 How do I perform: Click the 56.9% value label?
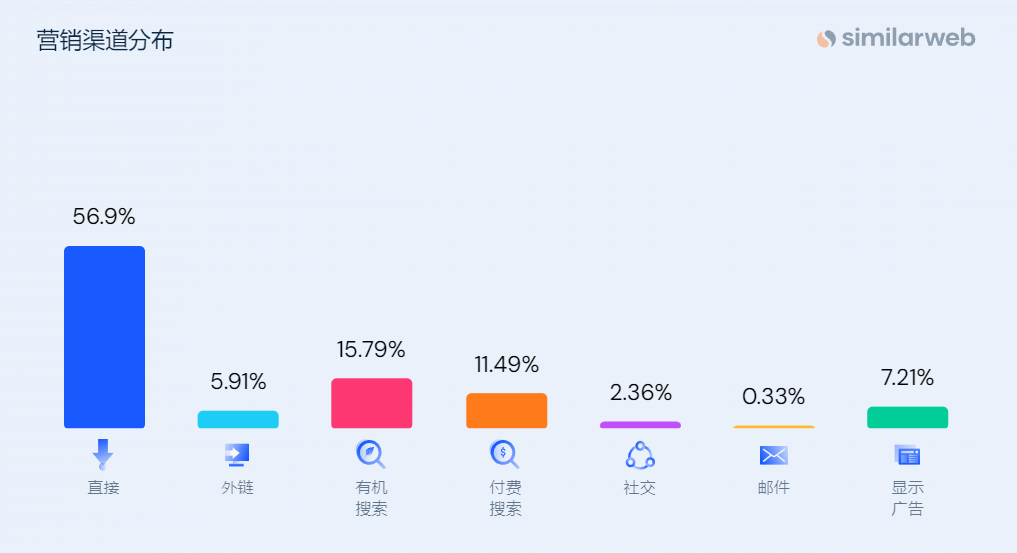coord(104,216)
